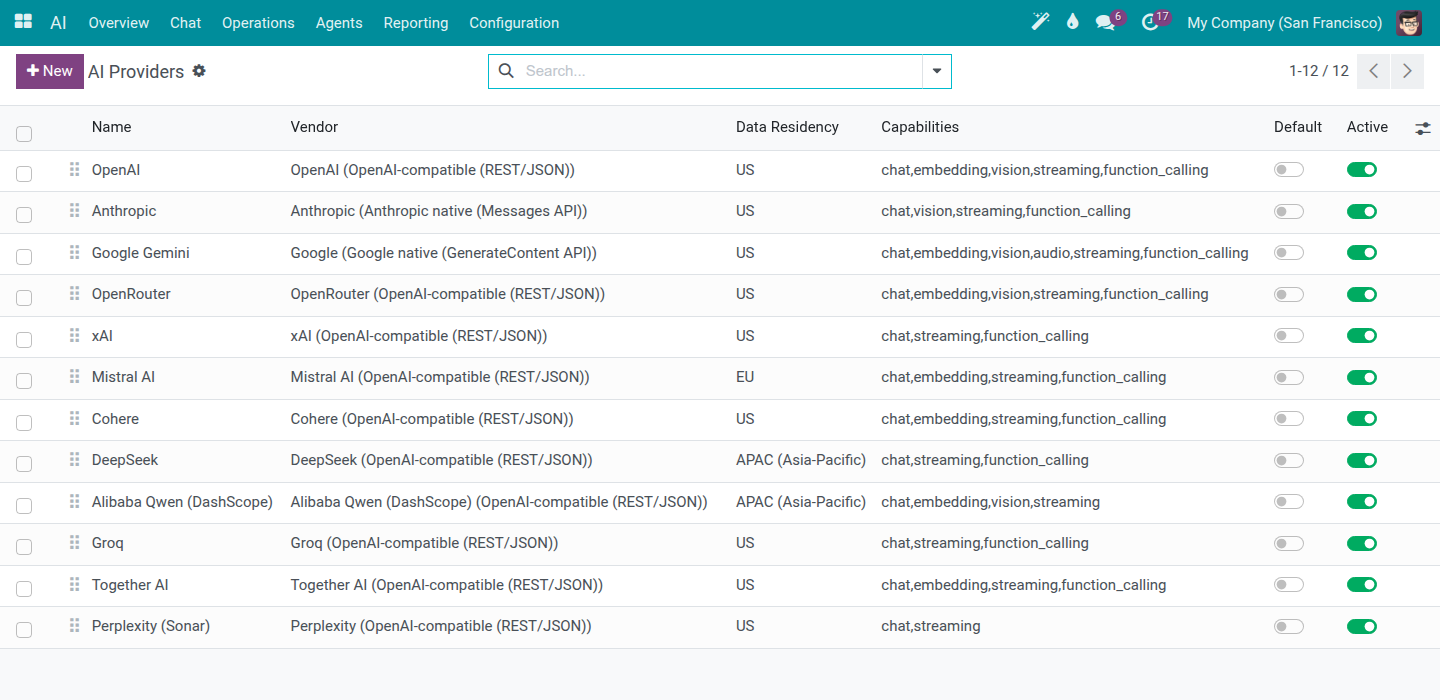Grab drag handle of Perplexity row
The image size is (1440, 700).
[74, 626]
